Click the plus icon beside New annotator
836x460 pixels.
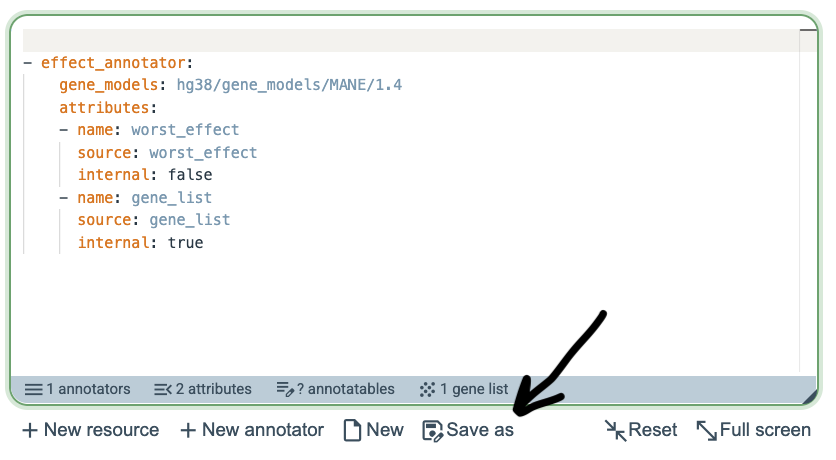(x=188, y=430)
